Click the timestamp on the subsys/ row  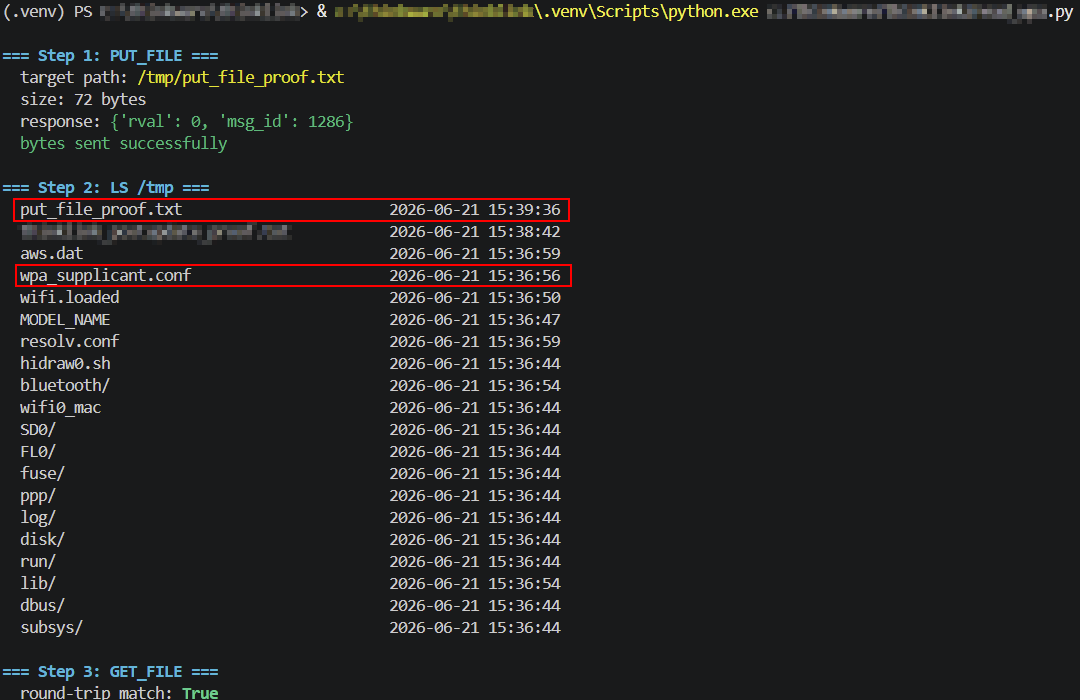475,628
